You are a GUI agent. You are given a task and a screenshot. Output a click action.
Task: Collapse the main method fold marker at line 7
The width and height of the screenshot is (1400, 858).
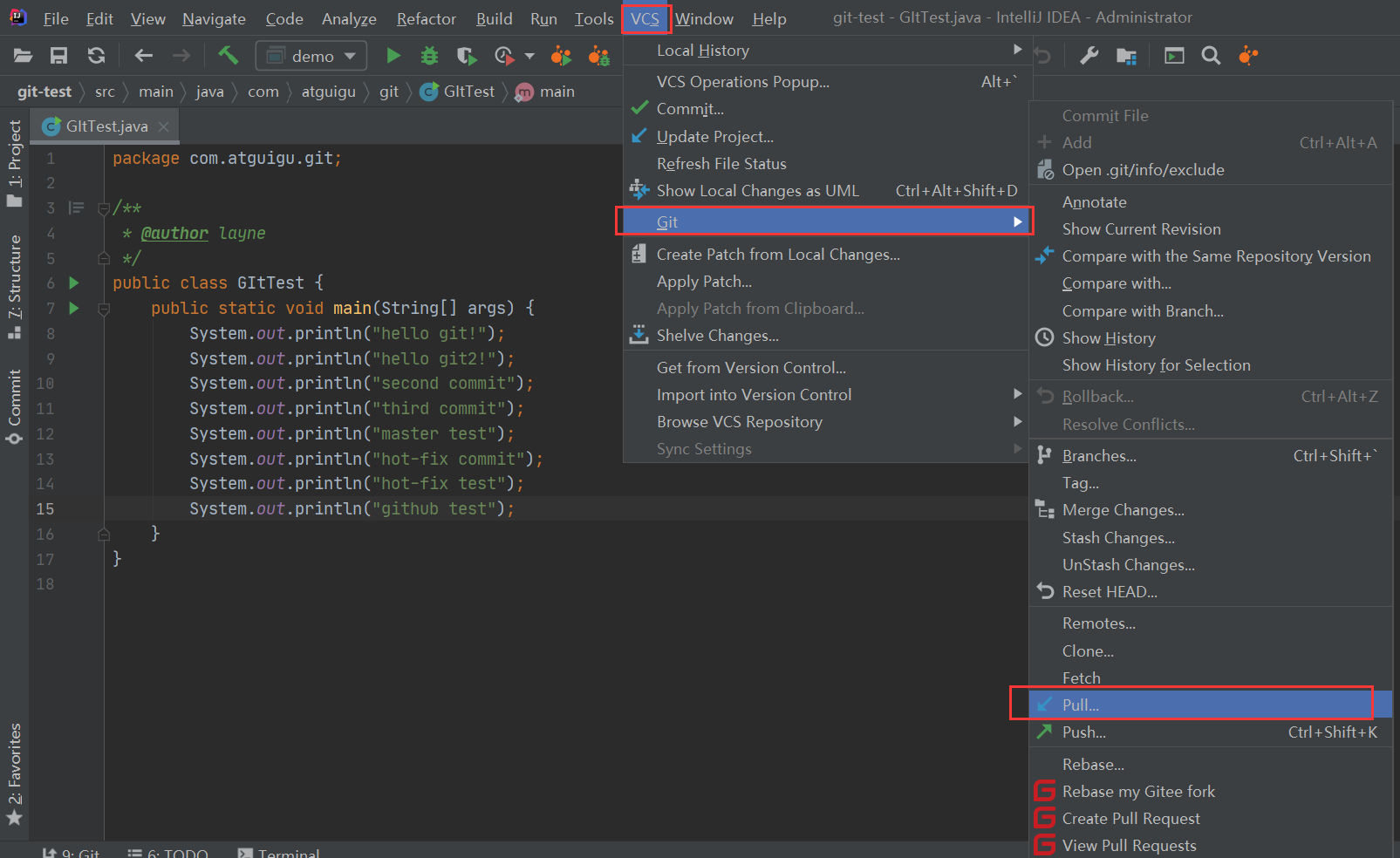click(104, 309)
